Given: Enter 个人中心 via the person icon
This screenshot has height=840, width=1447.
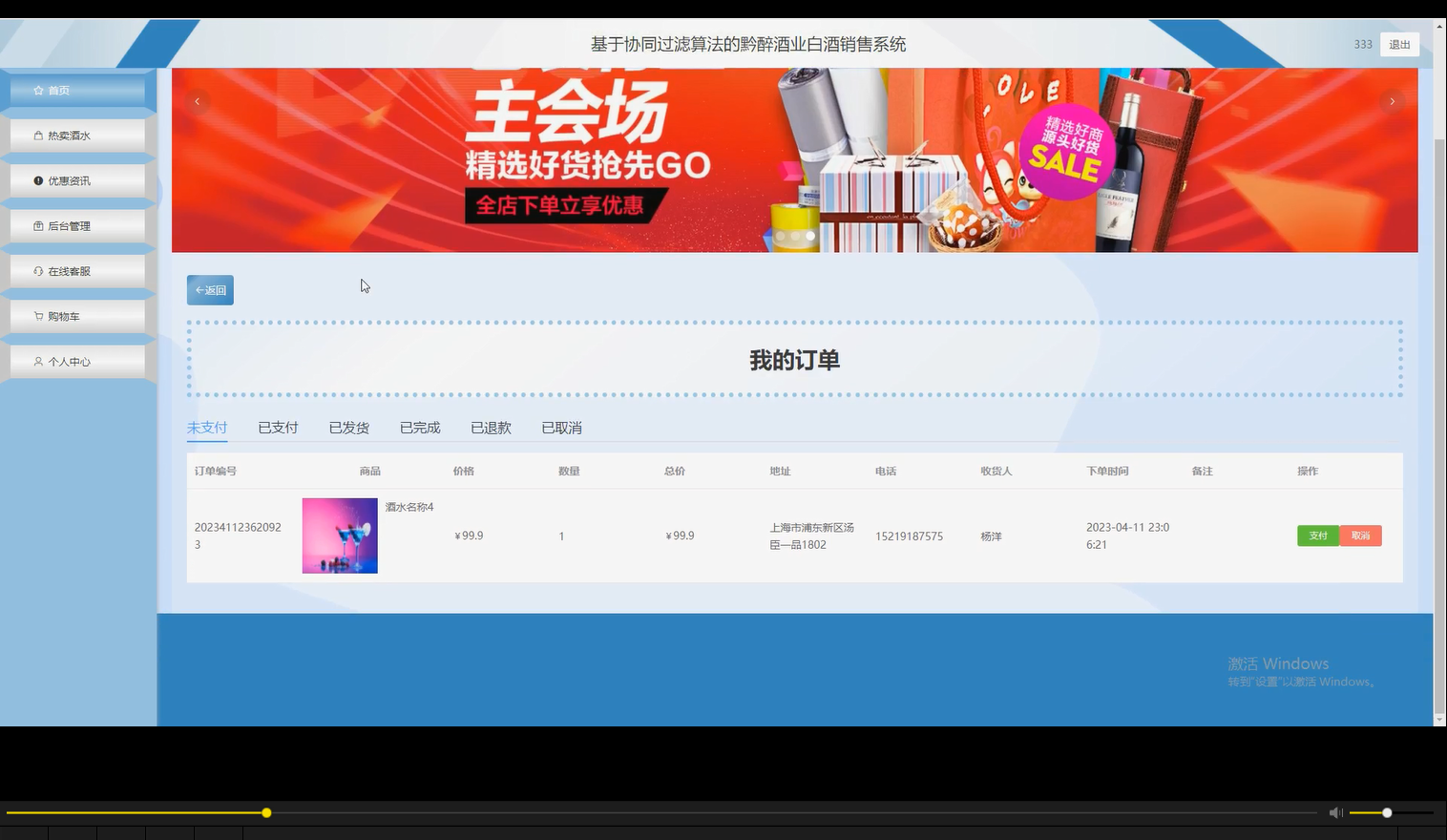Looking at the screenshot, I should click(x=36, y=361).
